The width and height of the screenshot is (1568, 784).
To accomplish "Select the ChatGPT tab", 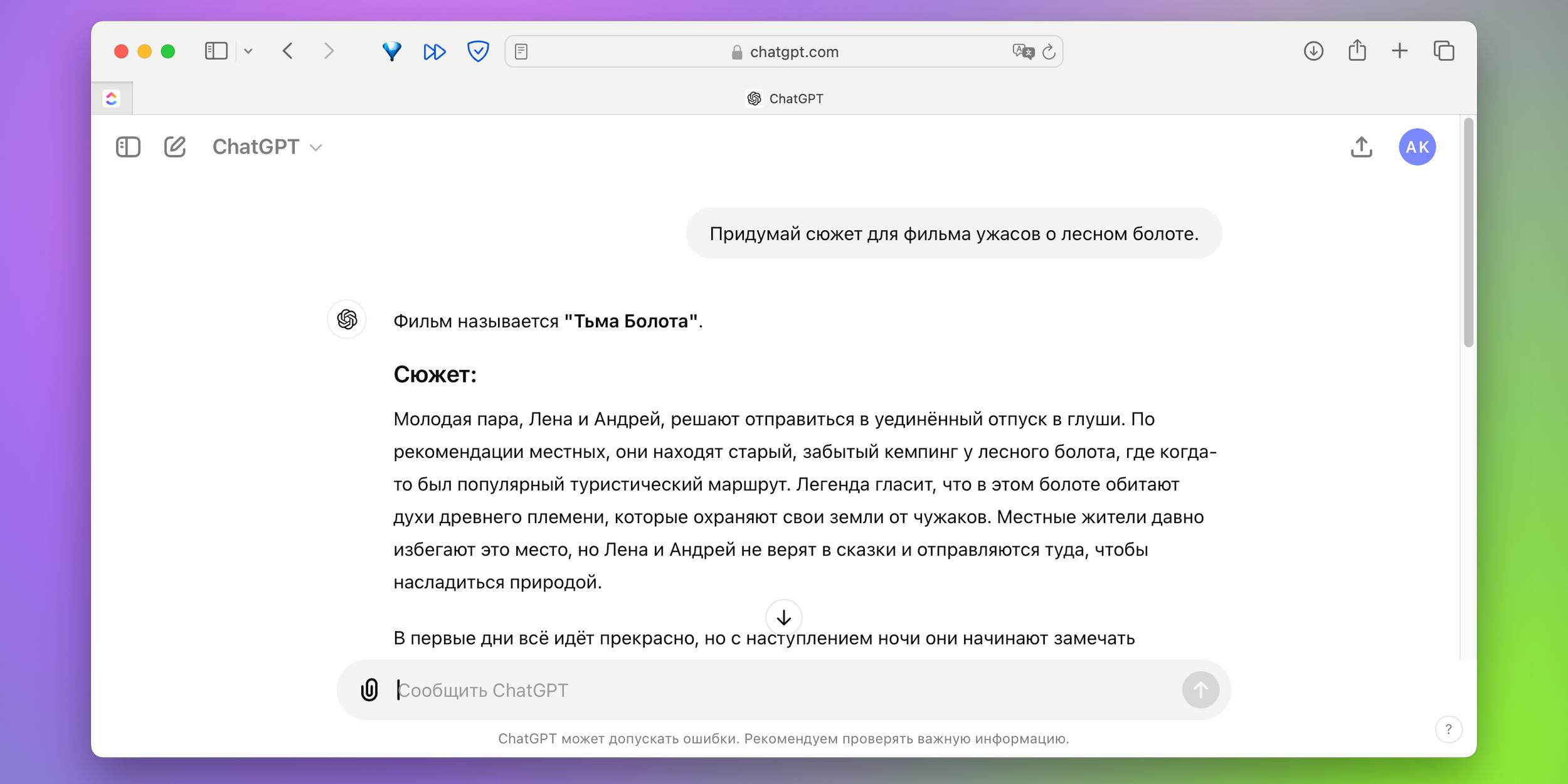I will (x=784, y=98).
